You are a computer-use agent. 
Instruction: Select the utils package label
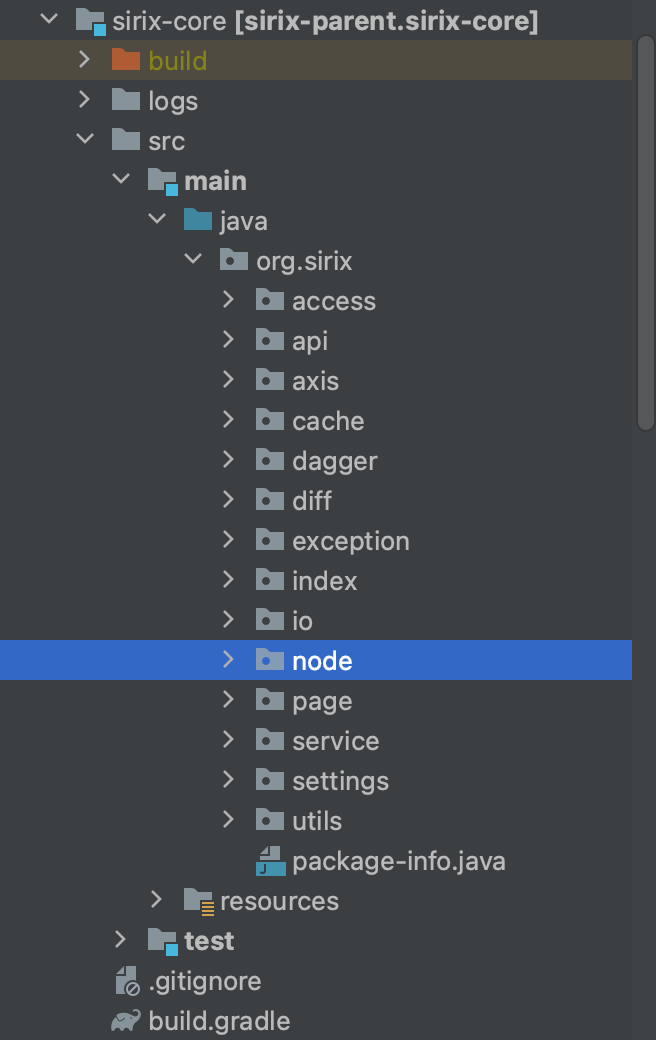[317, 821]
